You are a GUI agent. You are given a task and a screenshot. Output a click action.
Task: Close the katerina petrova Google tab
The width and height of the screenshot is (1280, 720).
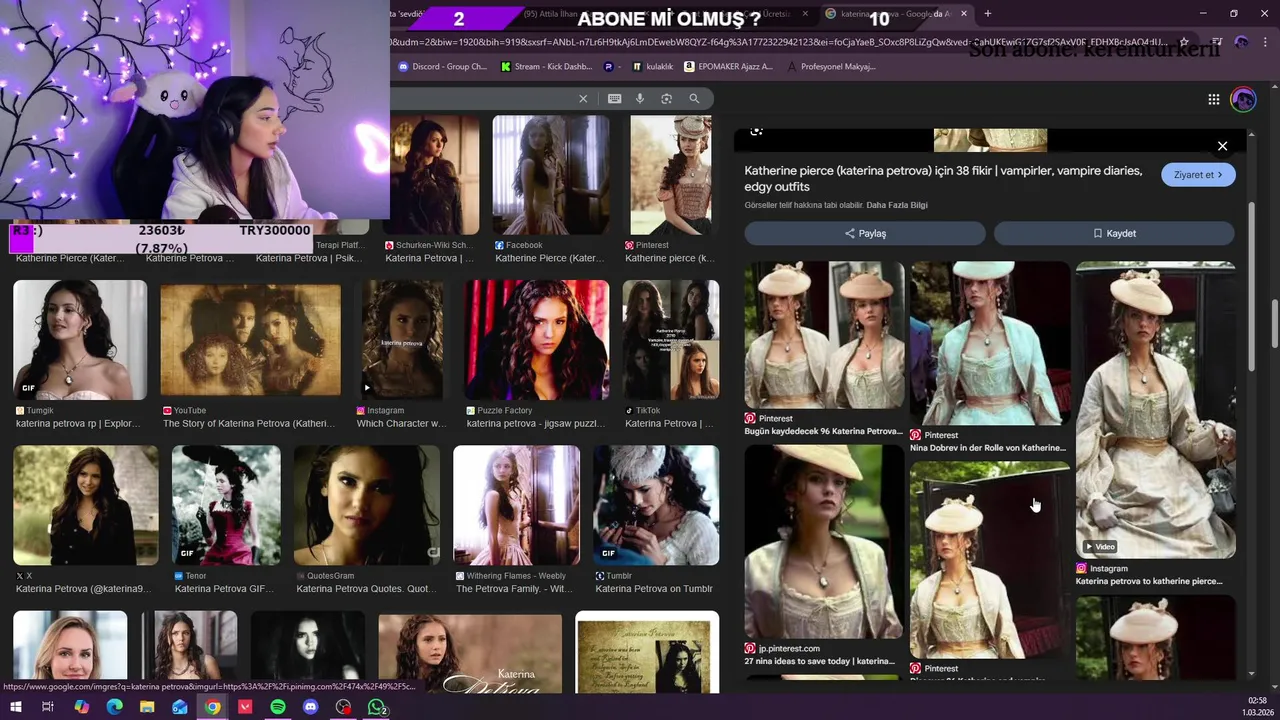(x=962, y=14)
